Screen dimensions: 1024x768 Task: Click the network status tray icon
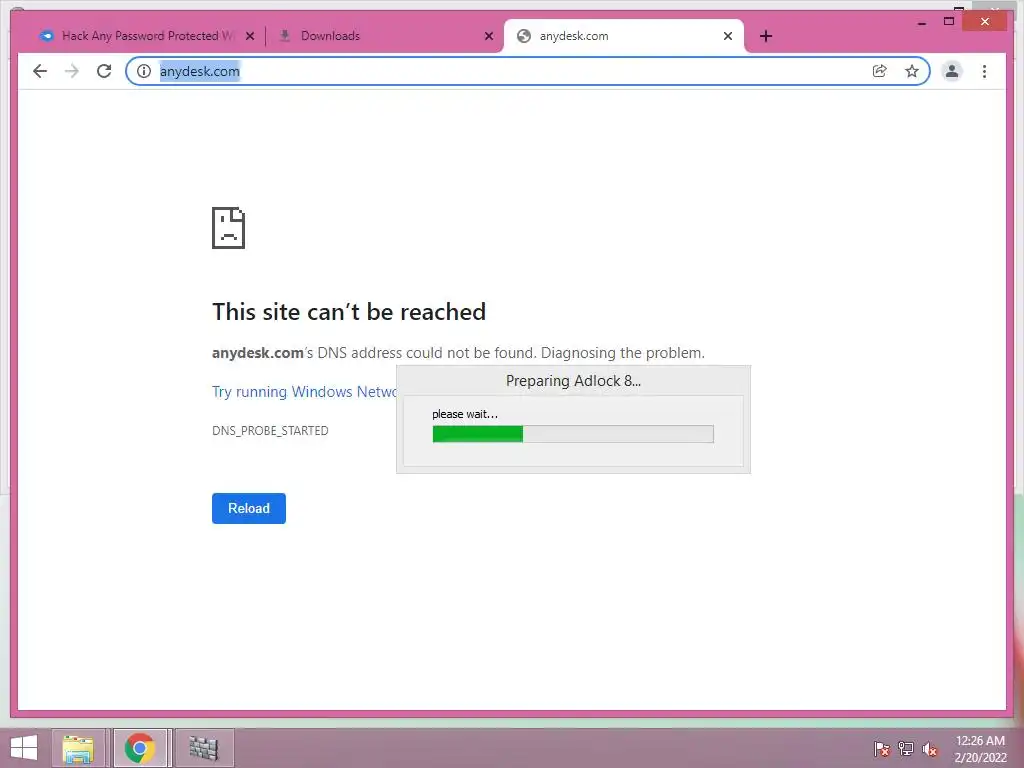[906, 748]
